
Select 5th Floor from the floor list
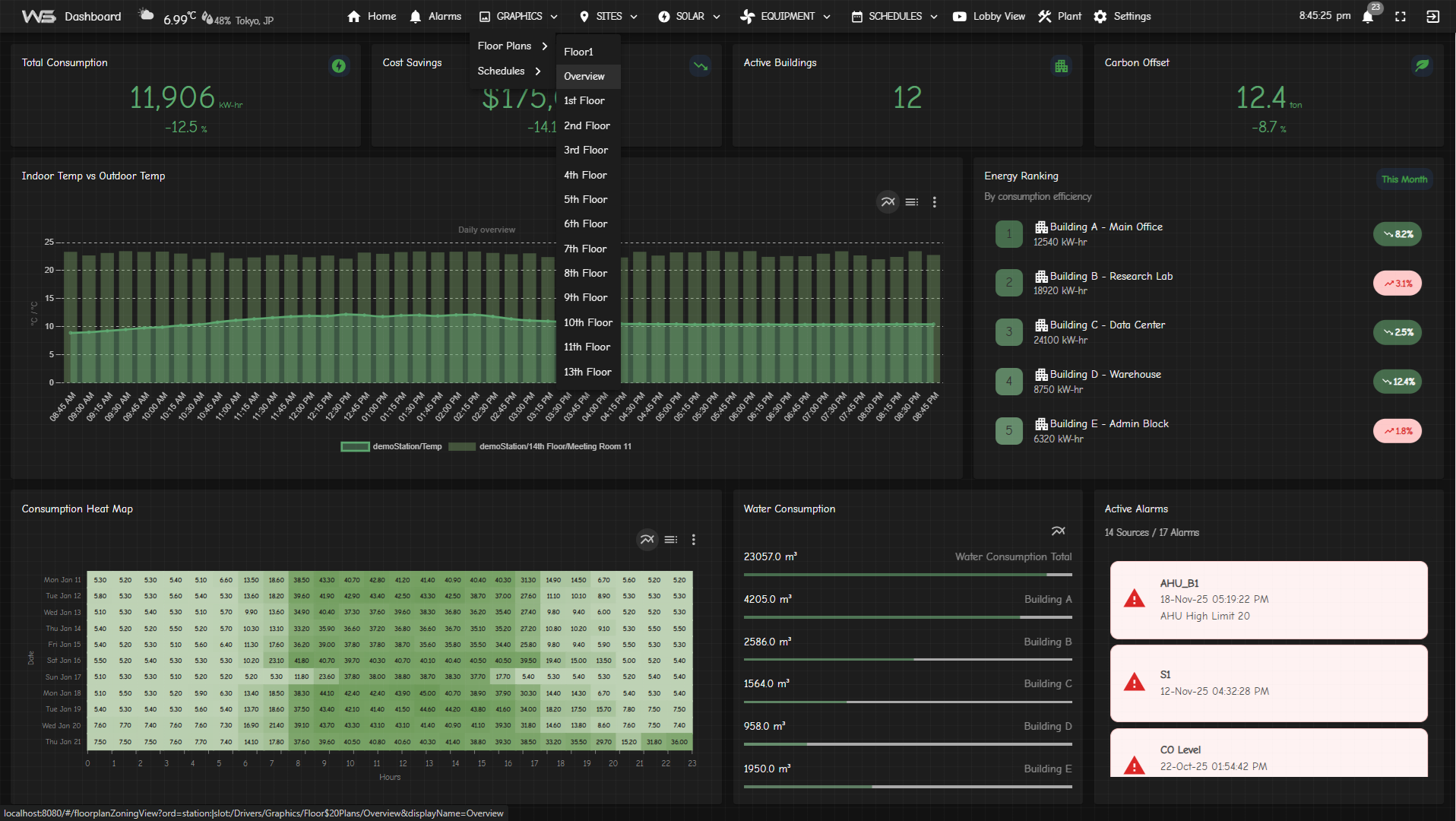tap(585, 200)
